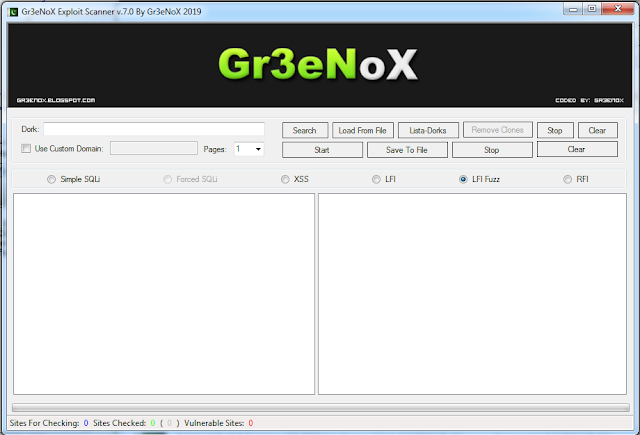This screenshot has width=640, height=435.
Task: Click the Search button
Action: pyautogui.click(x=304, y=130)
